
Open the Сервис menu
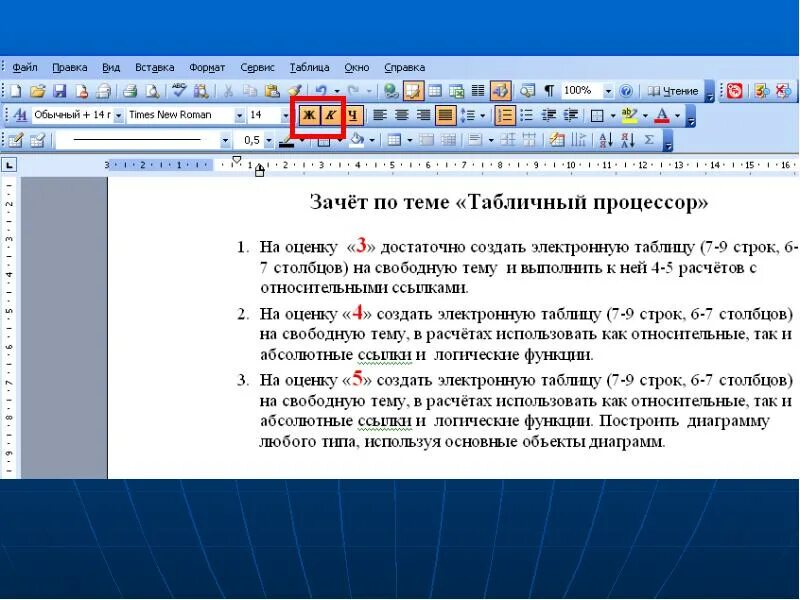click(257, 67)
